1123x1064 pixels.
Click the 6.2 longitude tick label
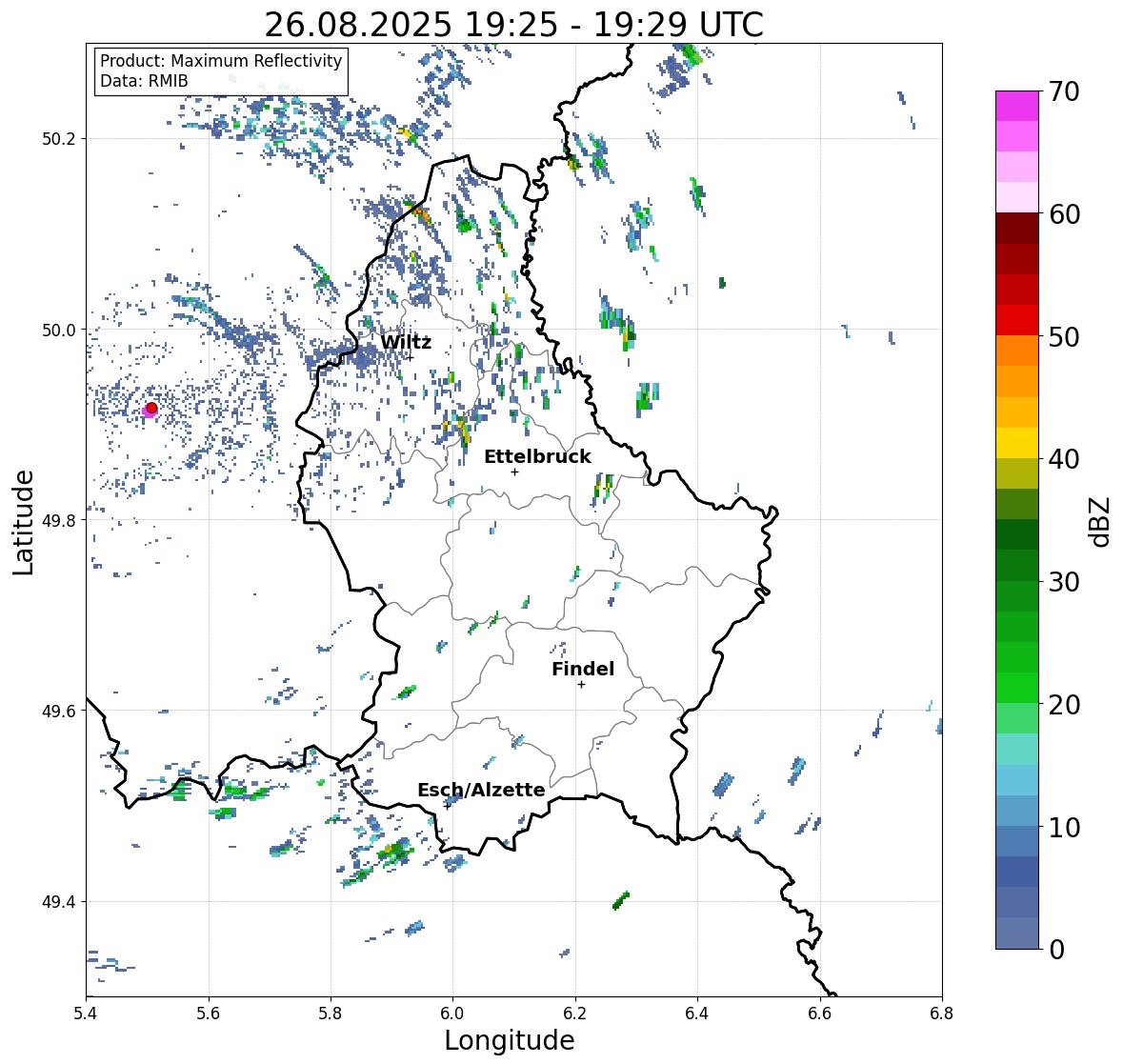click(575, 1013)
